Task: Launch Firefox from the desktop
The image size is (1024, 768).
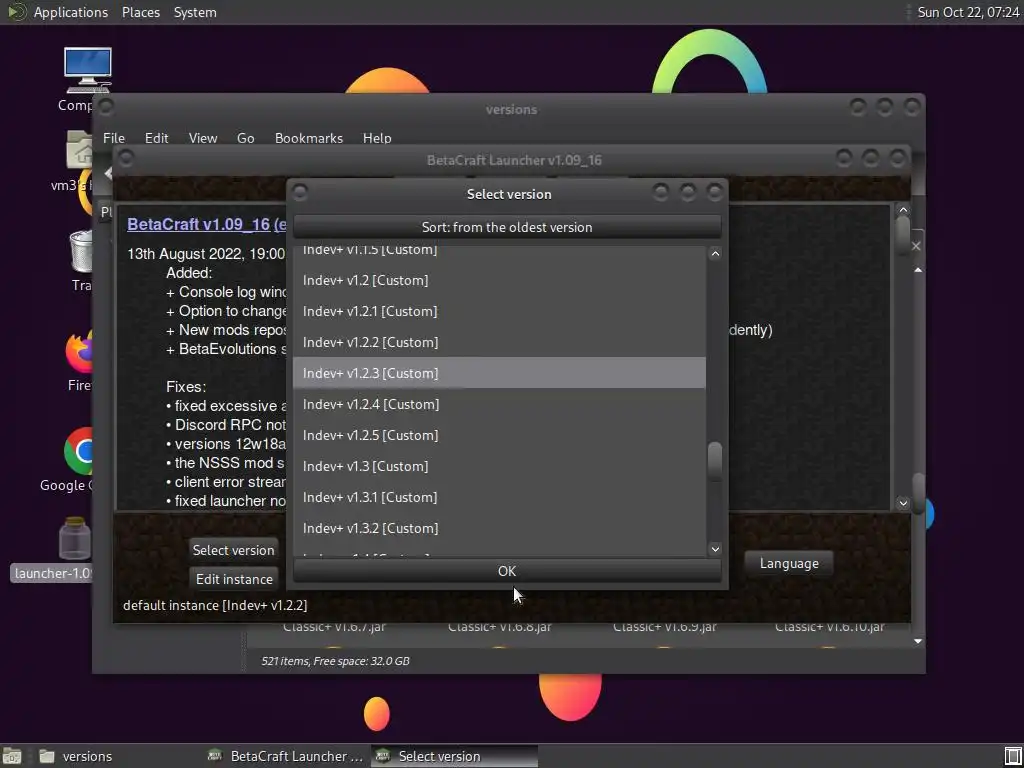Action: tap(78, 351)
